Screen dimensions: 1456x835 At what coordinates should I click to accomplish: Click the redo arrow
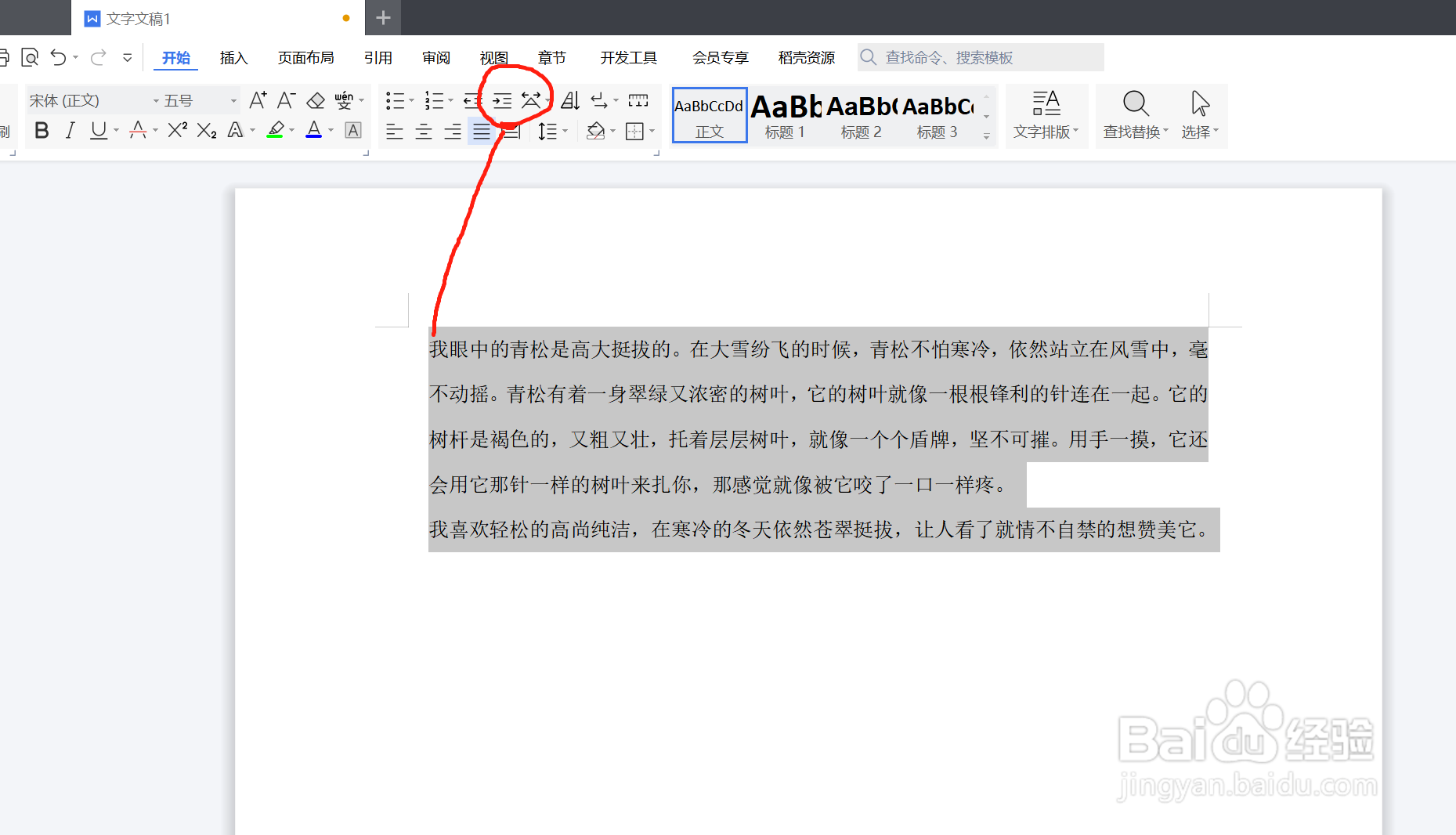pyautogui.click(x=99, y=57)
